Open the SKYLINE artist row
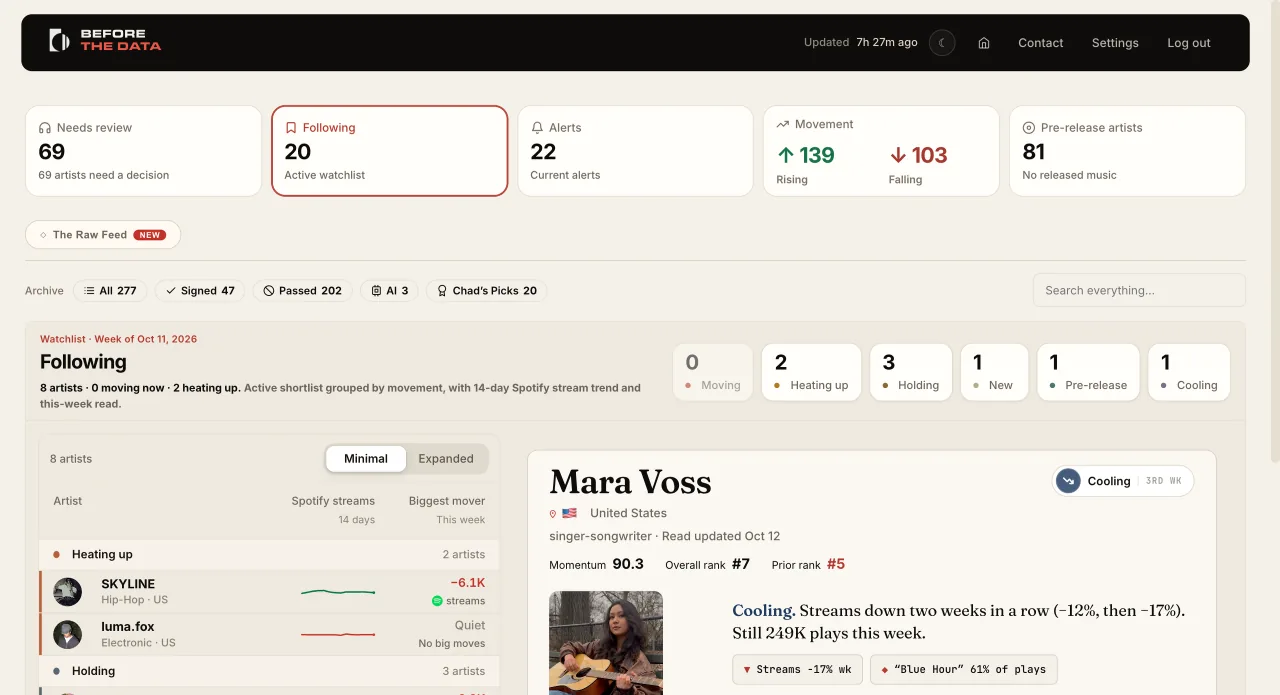This screenshot has height=695, width=1280. click(269, 591)
